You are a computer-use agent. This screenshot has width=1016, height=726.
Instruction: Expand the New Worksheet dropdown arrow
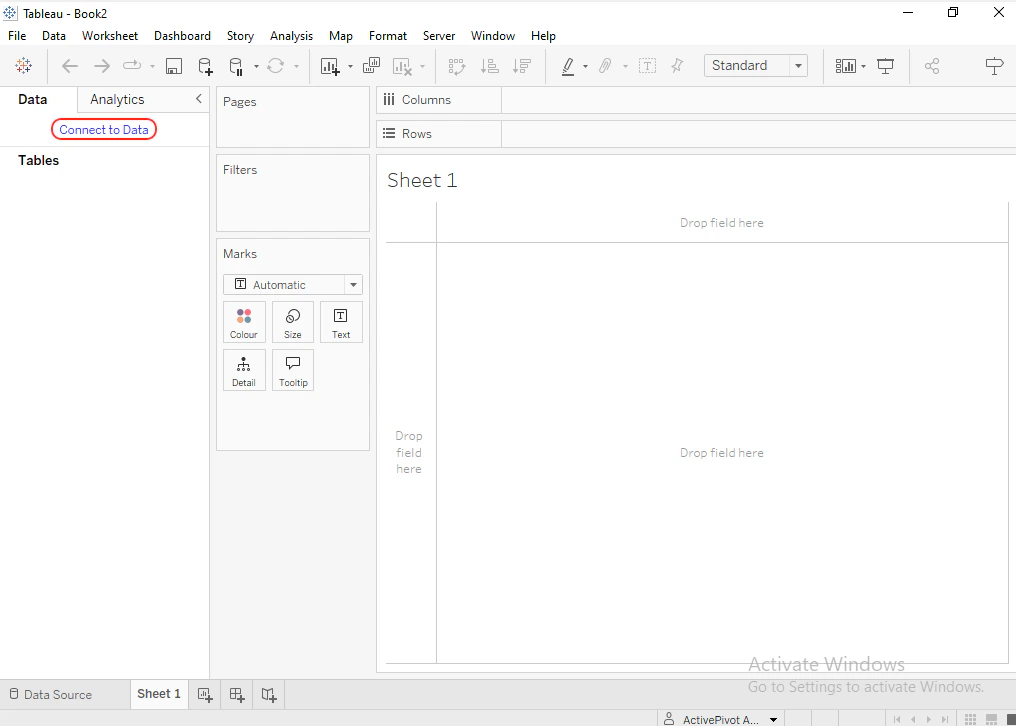pyautogui.click(x=351, y=66)
